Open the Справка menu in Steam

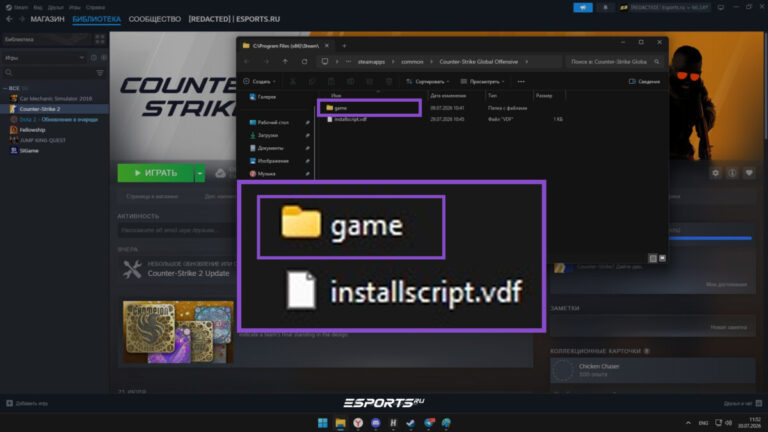[95, 7]
